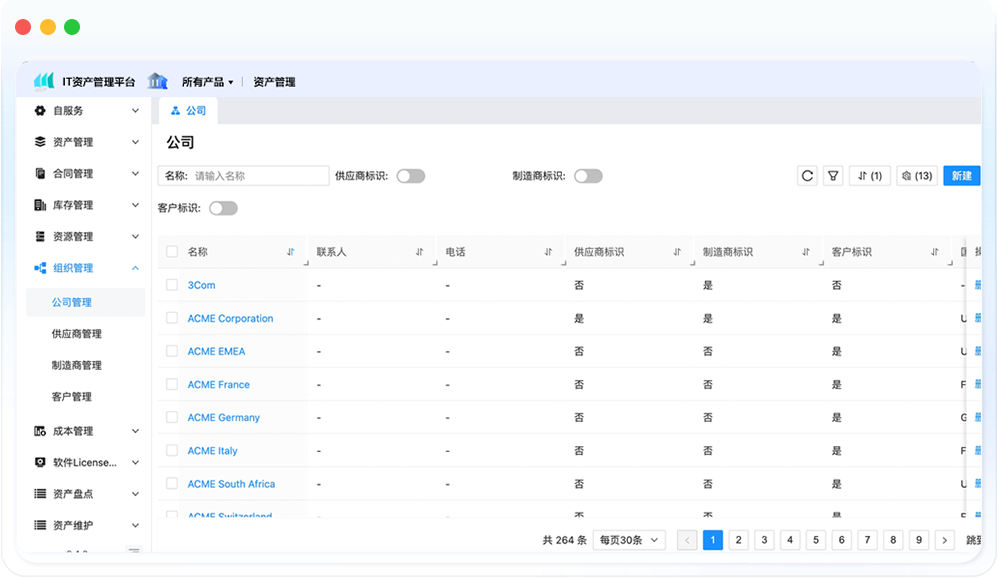Viewport: 997px width, 578px height.
Task: Click the sort (1) toolbar button
Action: click(869, 176)
